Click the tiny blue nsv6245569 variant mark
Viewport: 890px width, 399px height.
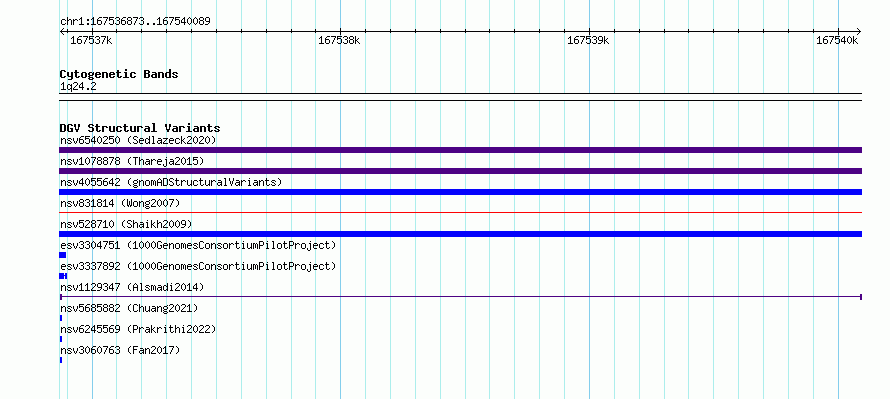61,339
